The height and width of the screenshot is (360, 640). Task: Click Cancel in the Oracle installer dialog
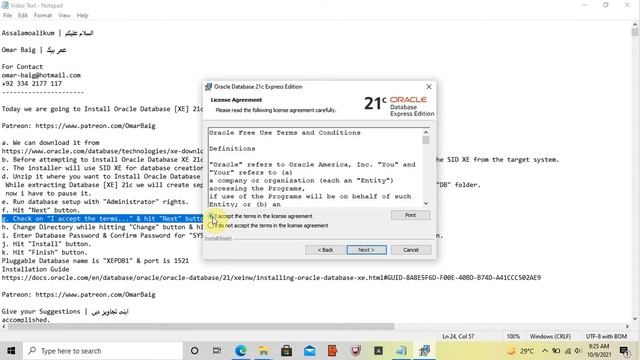[411, 250]
